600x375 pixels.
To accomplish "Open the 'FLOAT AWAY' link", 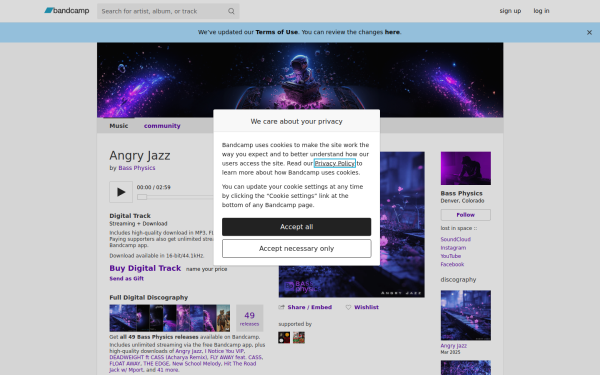I will [x=125, y=364].
